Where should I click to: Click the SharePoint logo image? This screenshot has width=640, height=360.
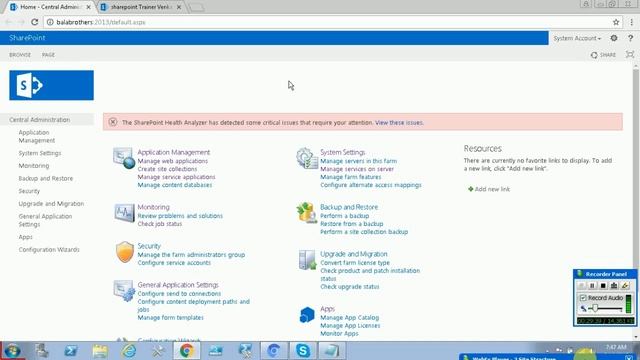(51, 85)
